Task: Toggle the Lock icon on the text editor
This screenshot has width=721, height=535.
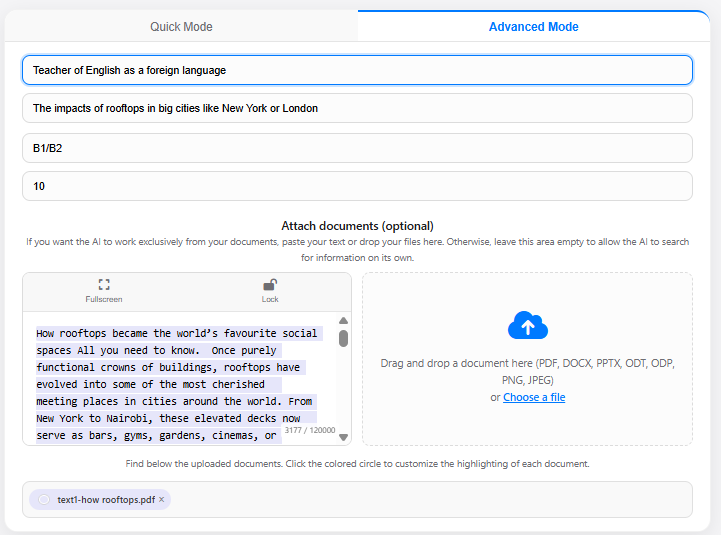Action: tap(270, 285)
